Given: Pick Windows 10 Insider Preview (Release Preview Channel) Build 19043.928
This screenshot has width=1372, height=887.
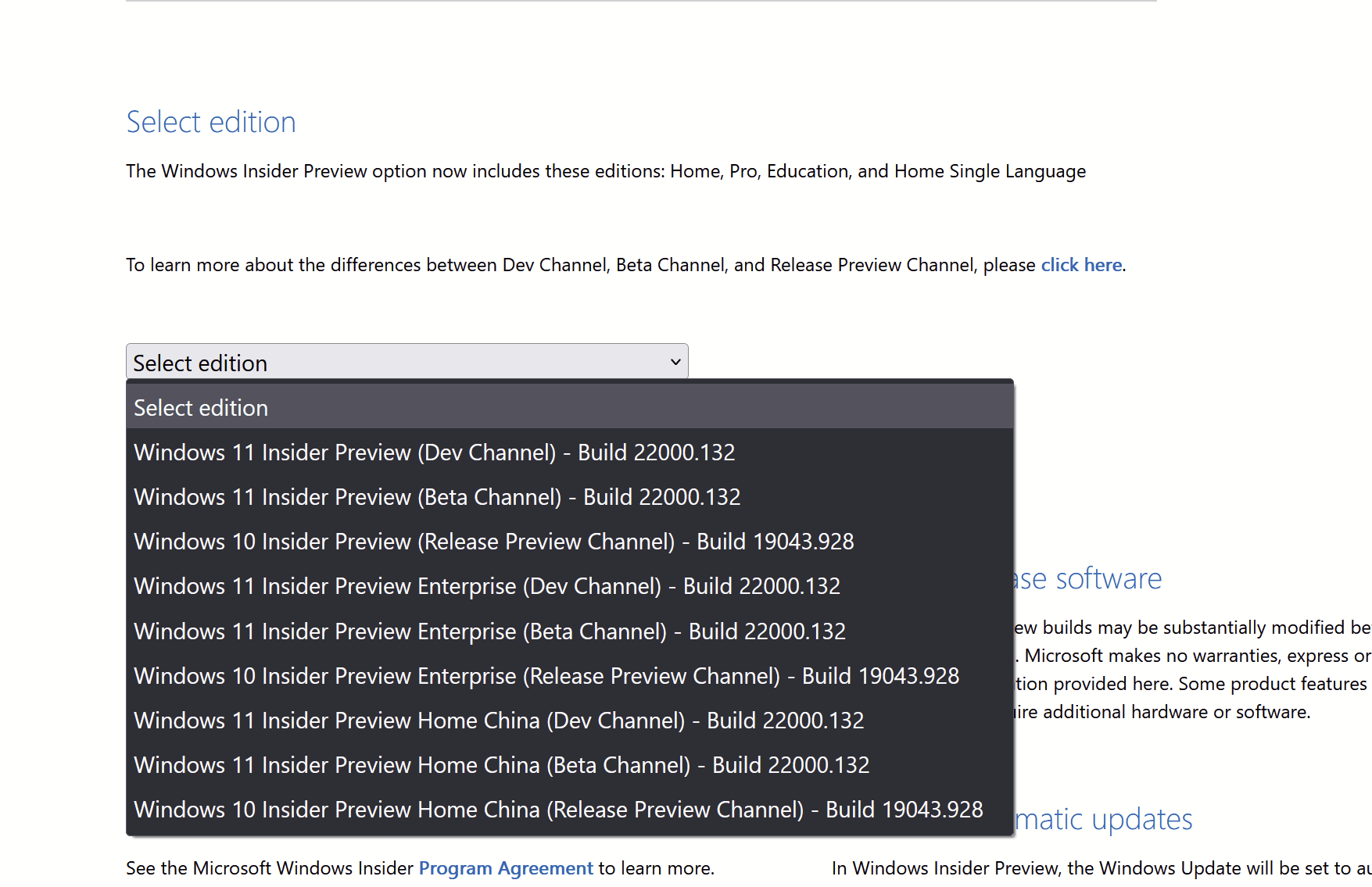Looking at the screenshot, I should [x=570, y=542].
